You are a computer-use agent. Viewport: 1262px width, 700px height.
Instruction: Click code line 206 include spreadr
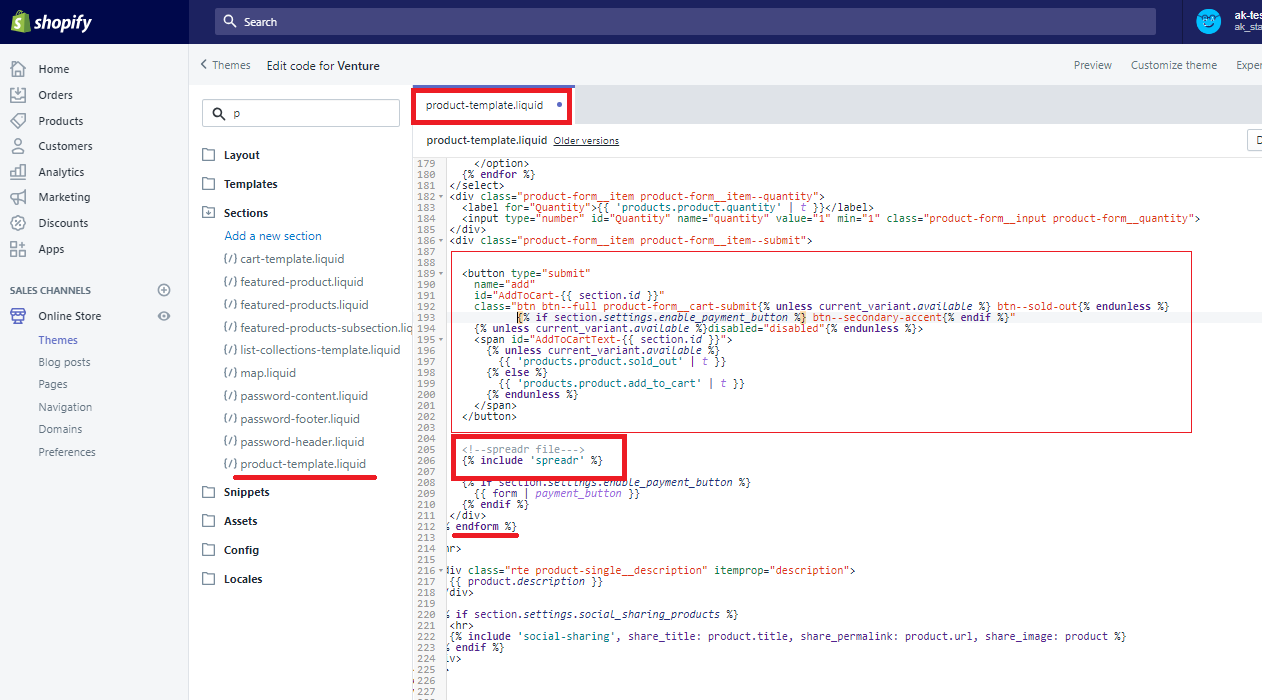[x=532, y=460]
